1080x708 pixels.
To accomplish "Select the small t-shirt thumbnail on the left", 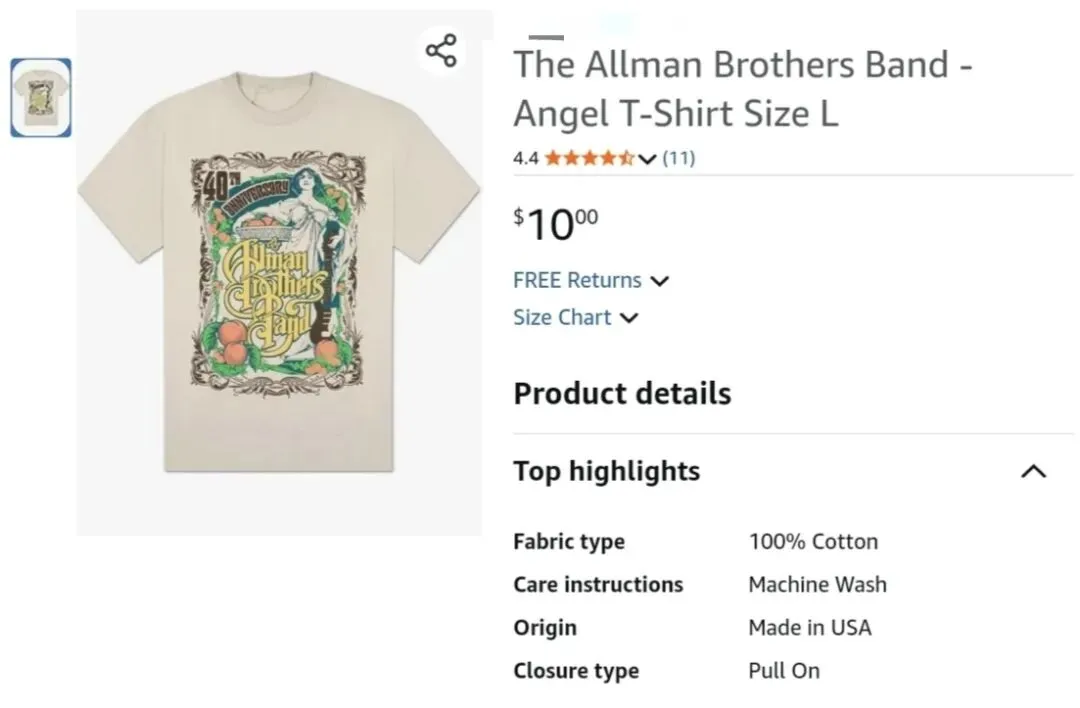I will click(x=41, y=98).
